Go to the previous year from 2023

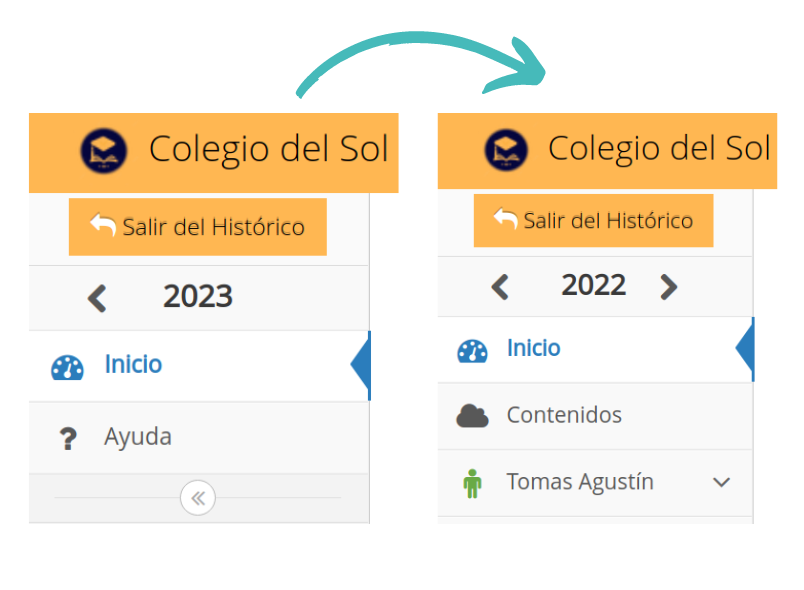click(x=97, y=298)
